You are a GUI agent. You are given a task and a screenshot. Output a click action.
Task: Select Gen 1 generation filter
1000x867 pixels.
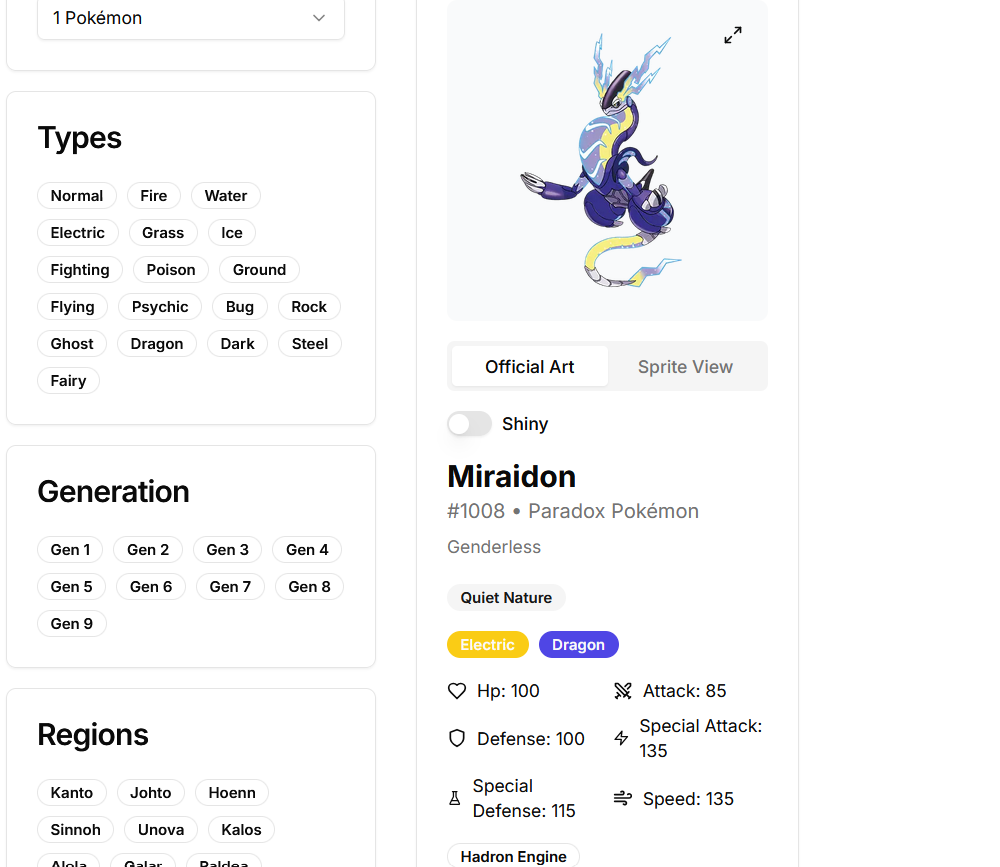tap(70, 550)
